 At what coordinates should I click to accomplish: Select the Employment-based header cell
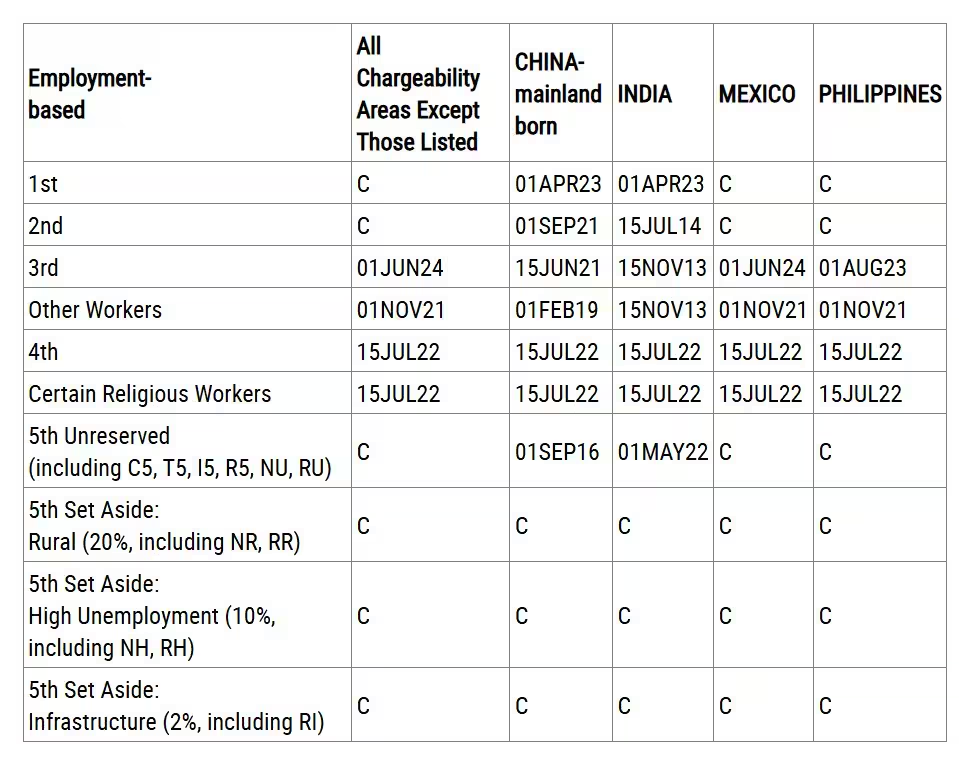pos(90,94)
